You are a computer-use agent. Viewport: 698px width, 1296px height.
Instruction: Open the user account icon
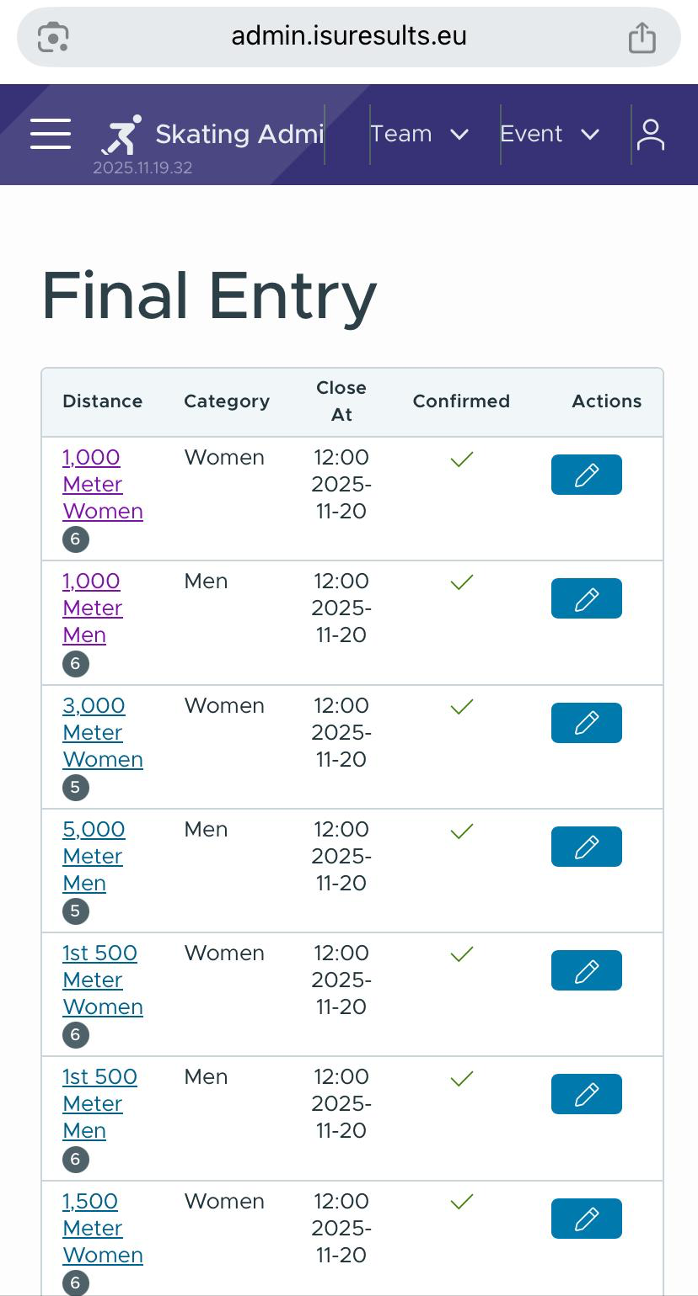tap(651, 134)
